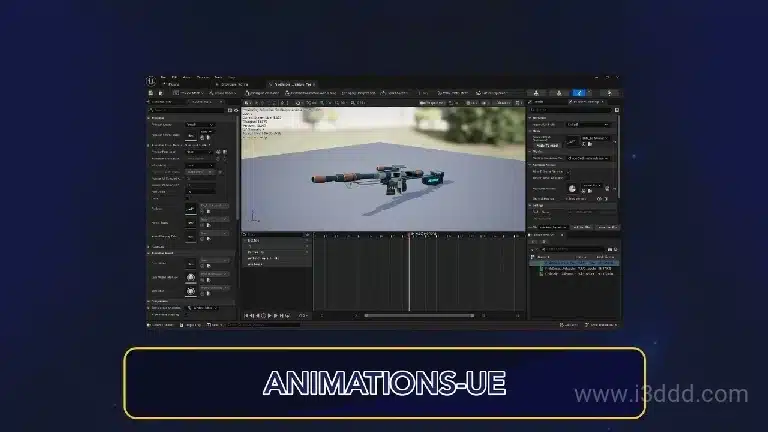Switch to Physics mode icon
The width and height of the screenshot is (768, 432).
610,93
